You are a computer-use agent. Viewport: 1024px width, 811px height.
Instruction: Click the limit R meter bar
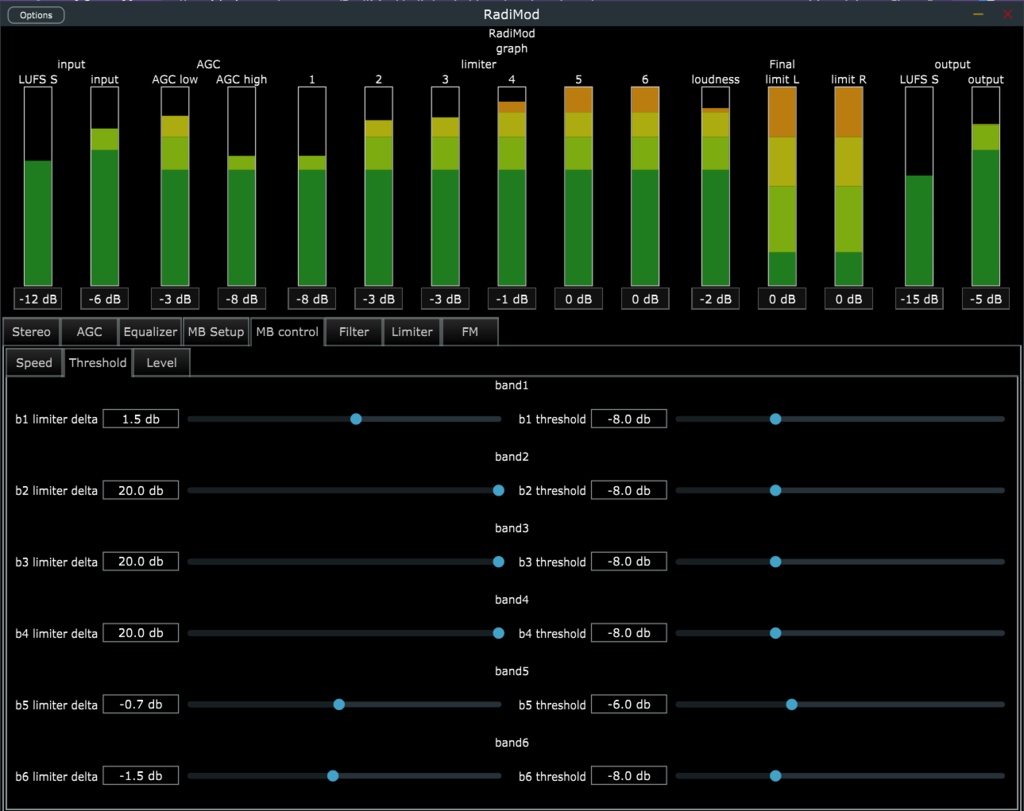pyautogui.click(x=849, y=186)
